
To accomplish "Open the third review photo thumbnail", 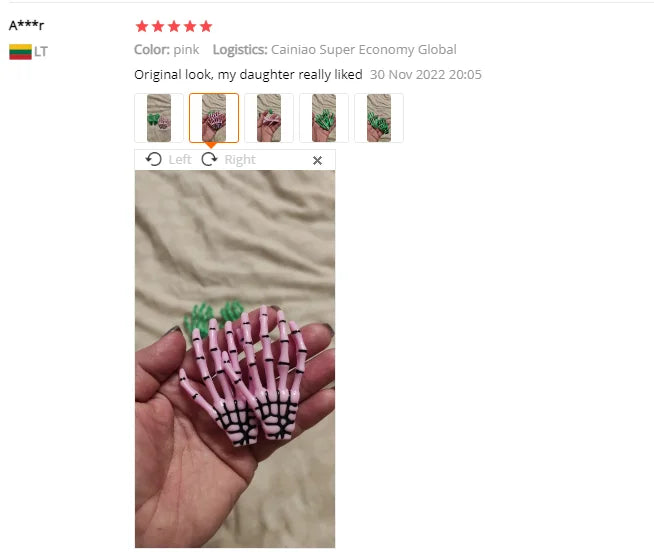I will (x=269, y=118).
